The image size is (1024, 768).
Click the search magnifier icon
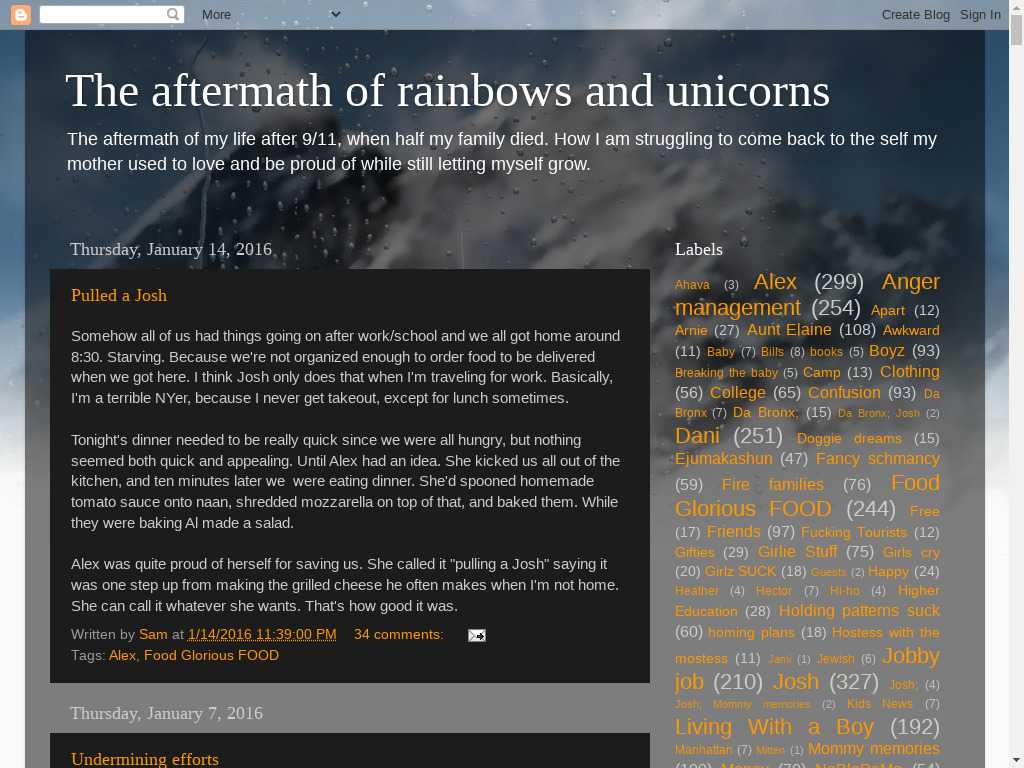(x=174, y=14)
